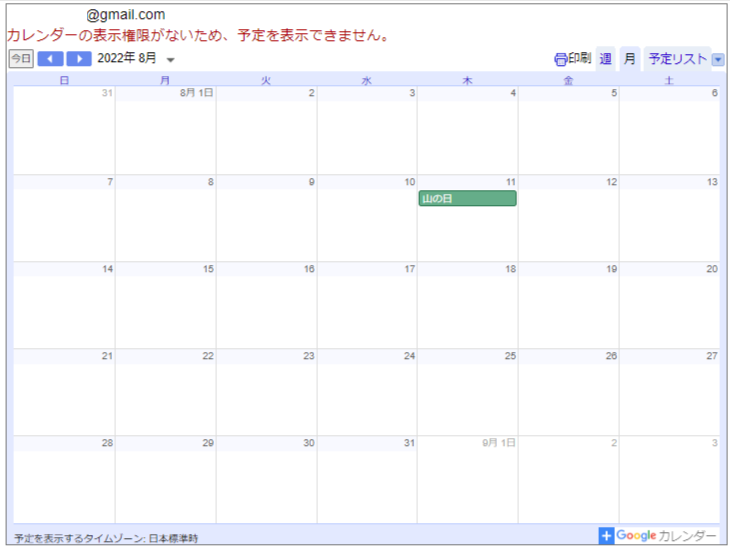This screenshot has width=730, height=548.
Task: Click the print icon beside 印刷
Action: (560, 59)
